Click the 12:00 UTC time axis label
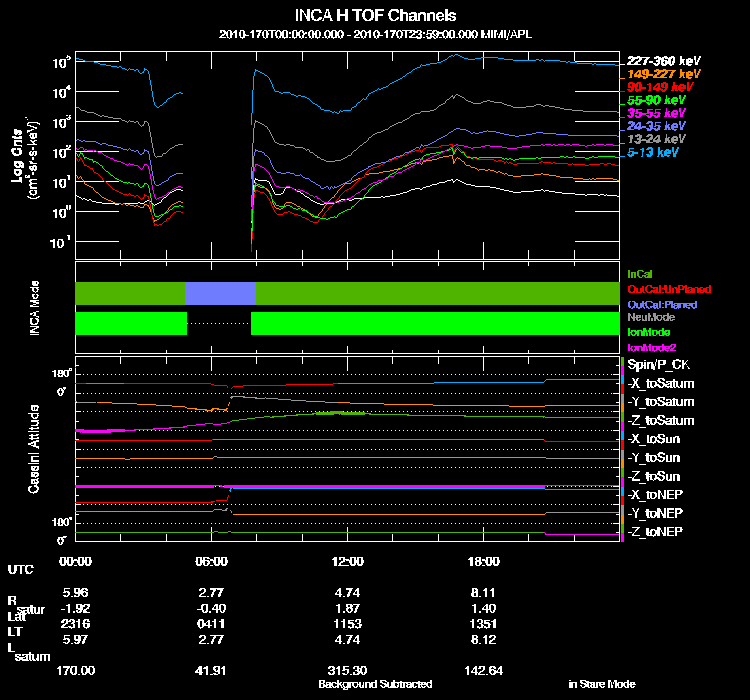 pyautogui.click(x=347, y=561)
